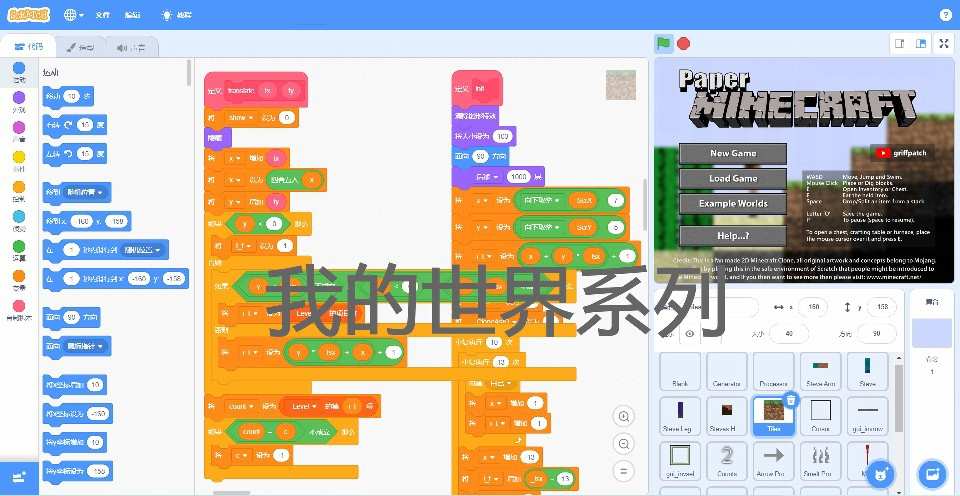The image size is (960, 496).
Task: Select the dark orange Variables category
Action: click(19, 280)
